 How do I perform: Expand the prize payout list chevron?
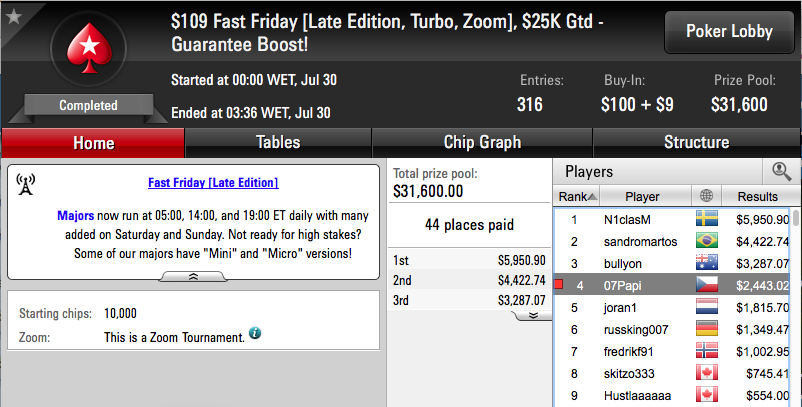pos(533,315)
